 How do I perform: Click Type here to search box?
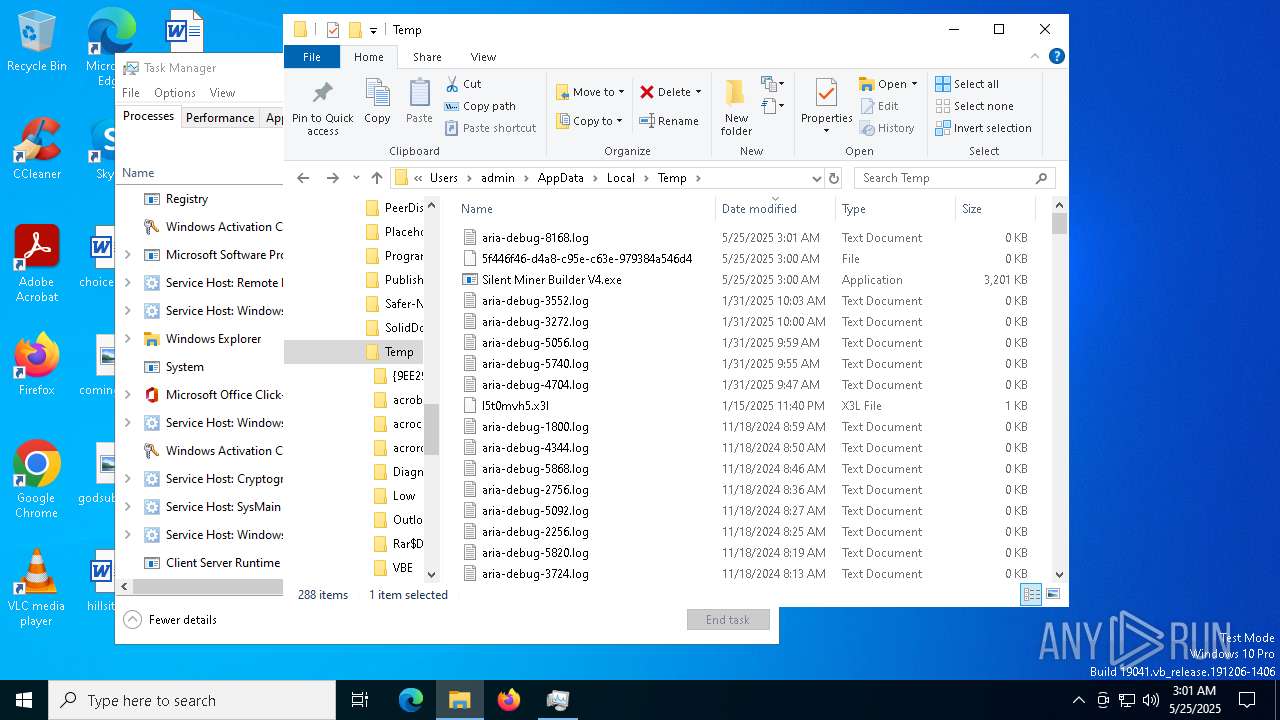(192, 700)
